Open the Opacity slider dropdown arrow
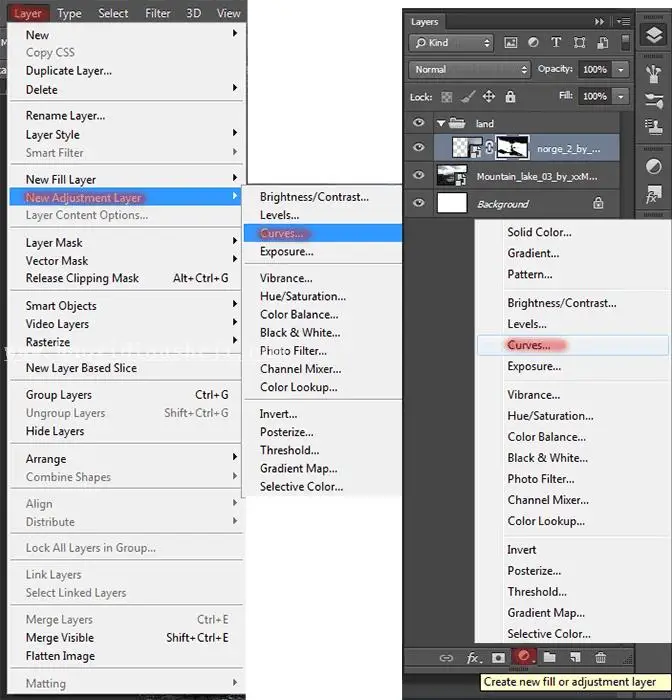The width and height of the screenshot is (672, 700). [621, 70]
